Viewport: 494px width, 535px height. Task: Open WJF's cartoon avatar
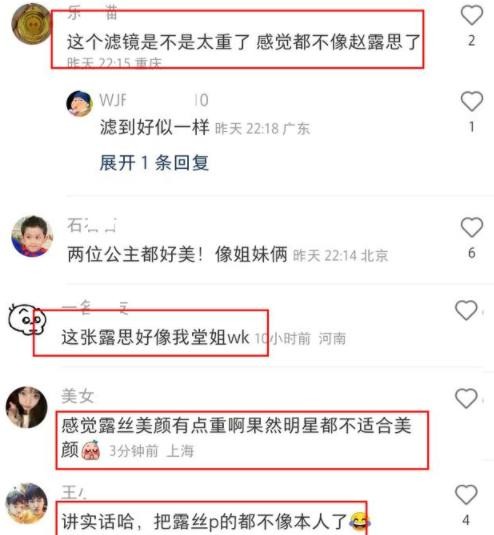(x=79, y=103)
